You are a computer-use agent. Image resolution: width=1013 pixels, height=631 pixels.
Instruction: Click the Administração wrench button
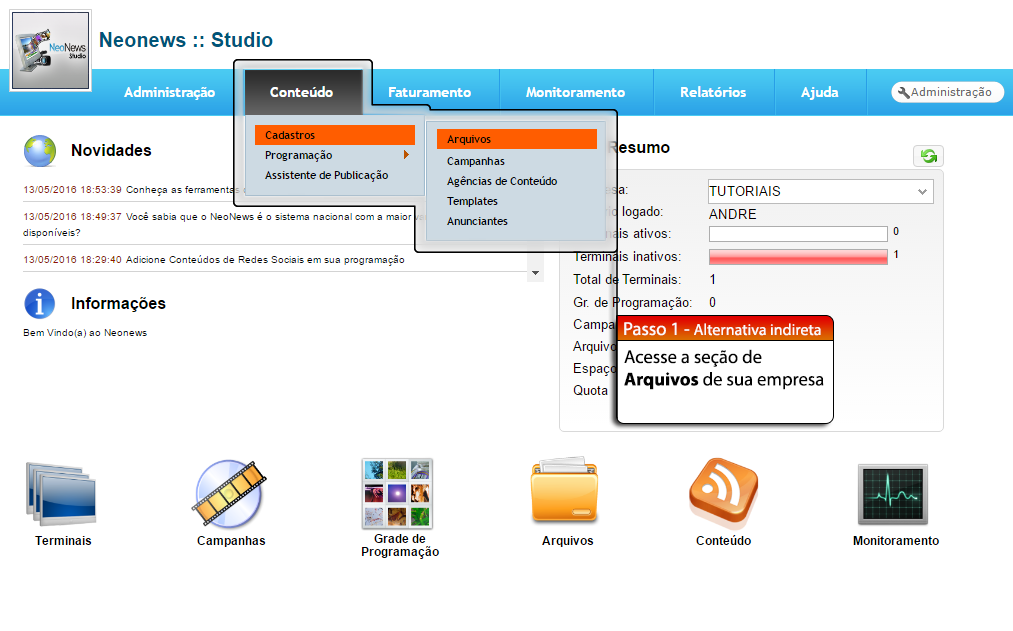click(947, 92)
